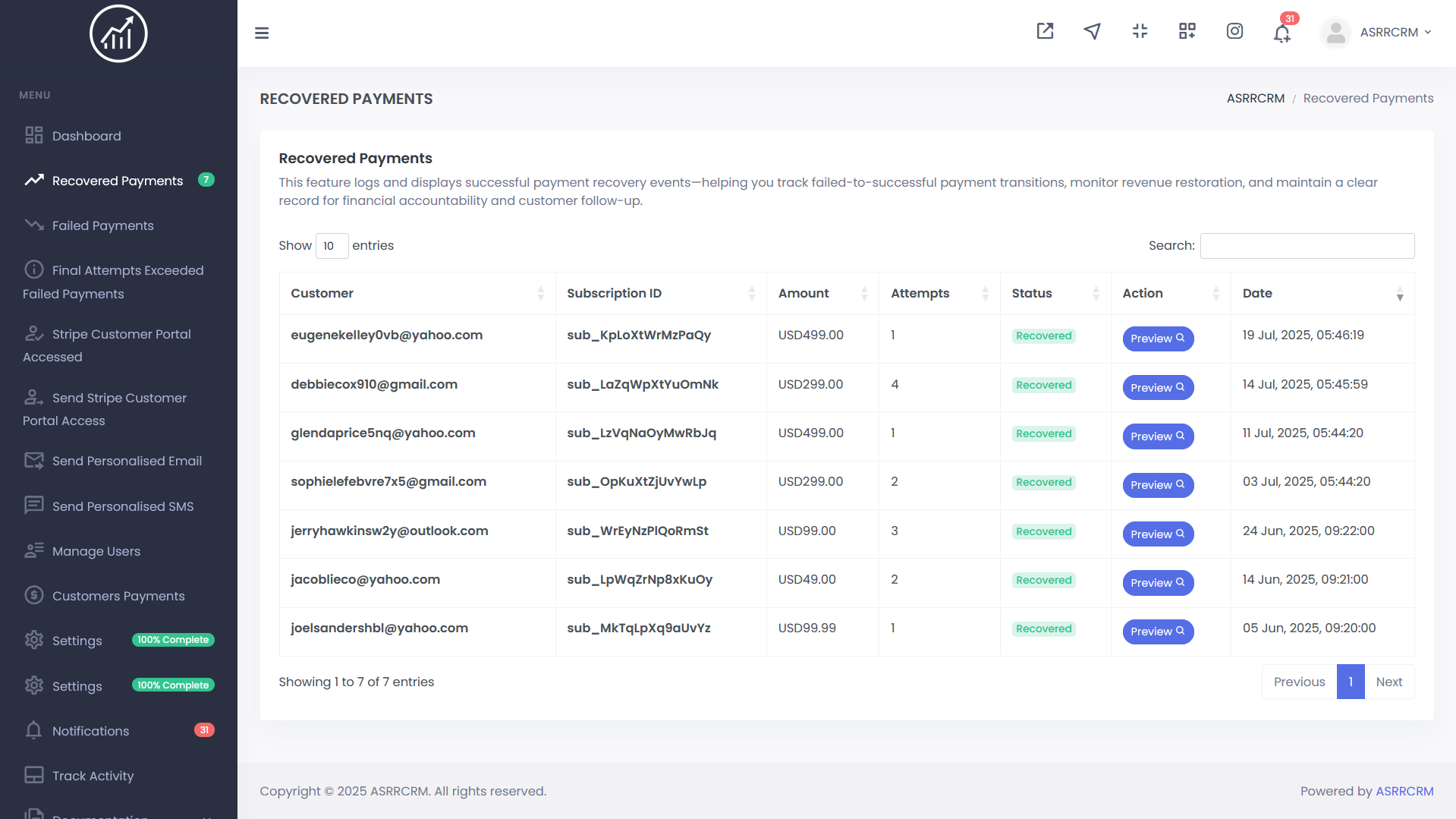Focus the Search input field
Image resolution: width=1456 pixels, height=819 pixels.
[x=1307, y=246]
